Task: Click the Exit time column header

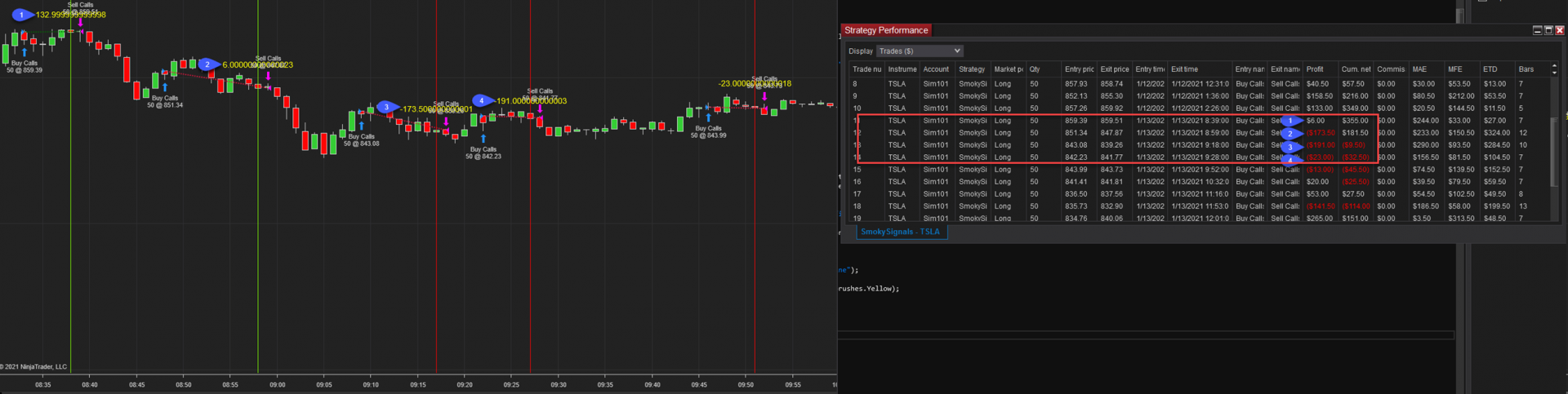Action: [1199, 69]
